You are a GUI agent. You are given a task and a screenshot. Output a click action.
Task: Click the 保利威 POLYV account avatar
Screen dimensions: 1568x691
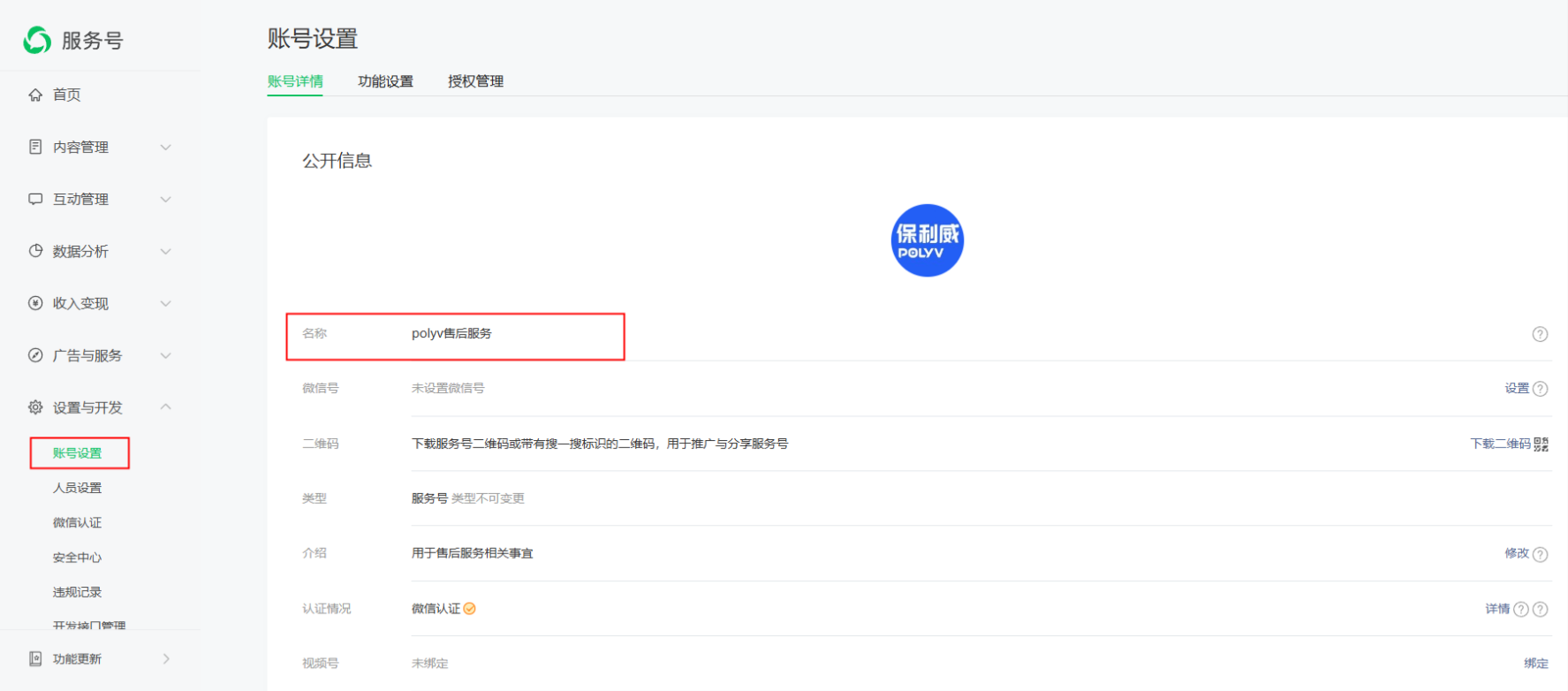pos(927,240)
